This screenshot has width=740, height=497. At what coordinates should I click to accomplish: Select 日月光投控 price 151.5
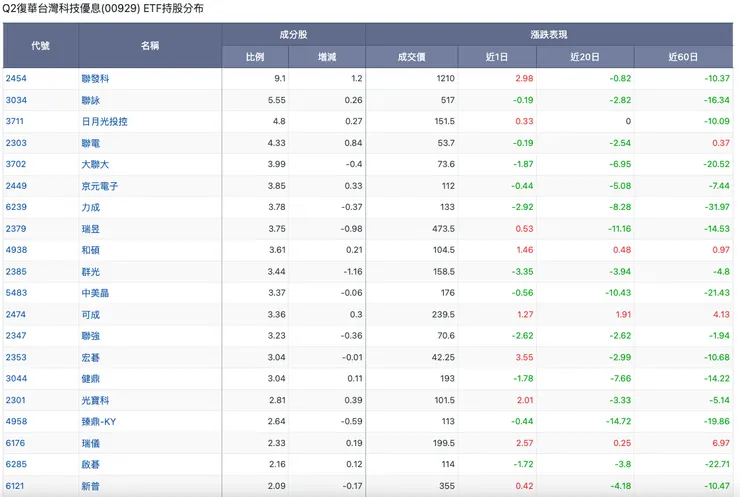point(445,121)
